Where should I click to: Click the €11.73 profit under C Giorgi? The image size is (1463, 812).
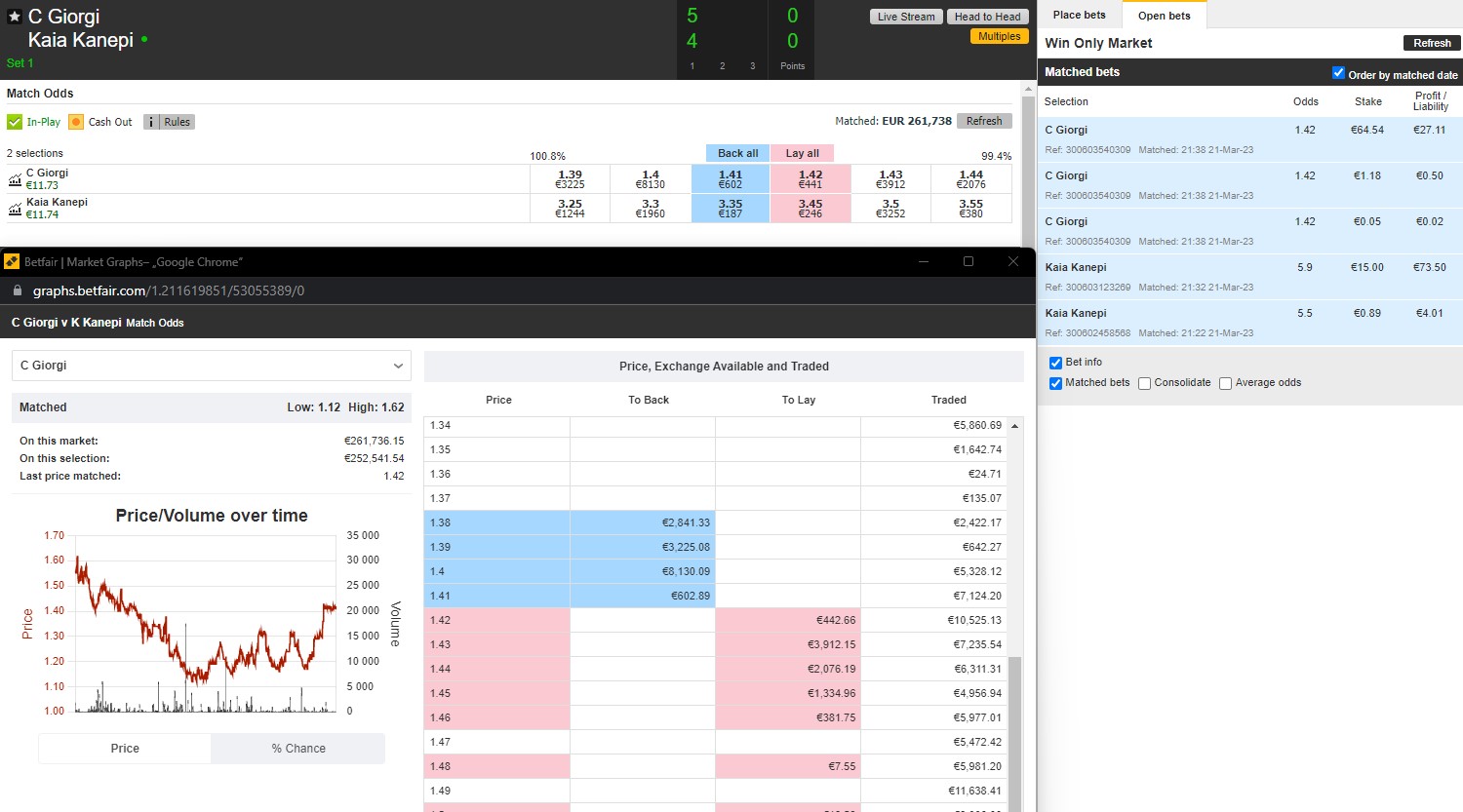click(x=42, y=185)
